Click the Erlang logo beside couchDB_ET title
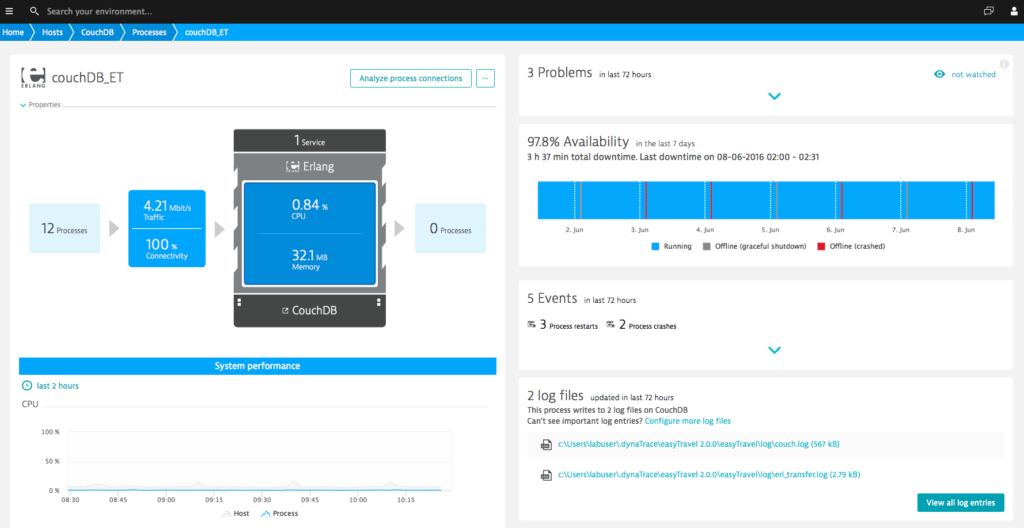This screenshot has height=528, width=1024. pyautogui.click(x=33, y=76)
